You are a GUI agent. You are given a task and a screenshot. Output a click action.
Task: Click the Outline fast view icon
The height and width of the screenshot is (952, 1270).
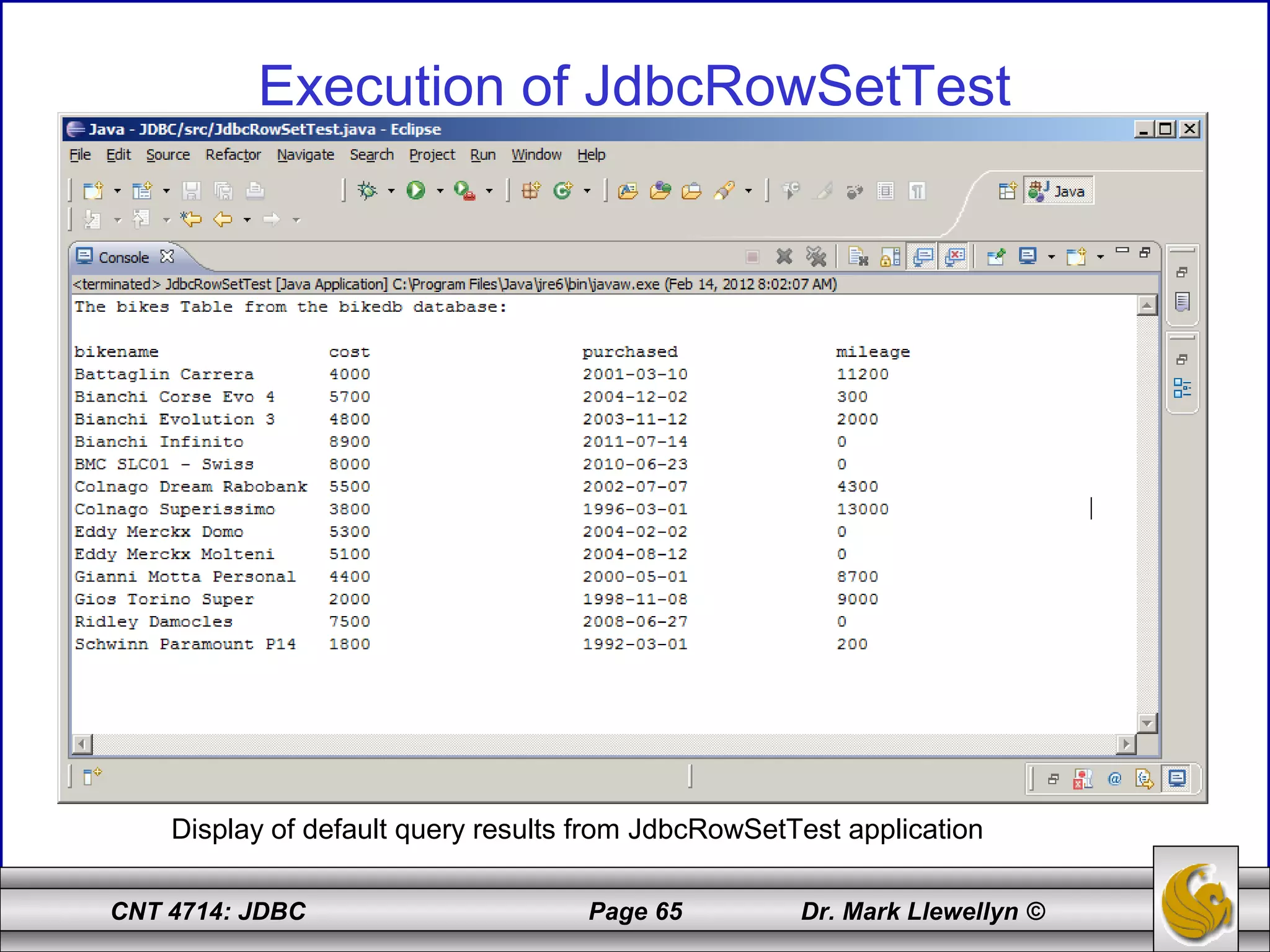(1183, 389)
